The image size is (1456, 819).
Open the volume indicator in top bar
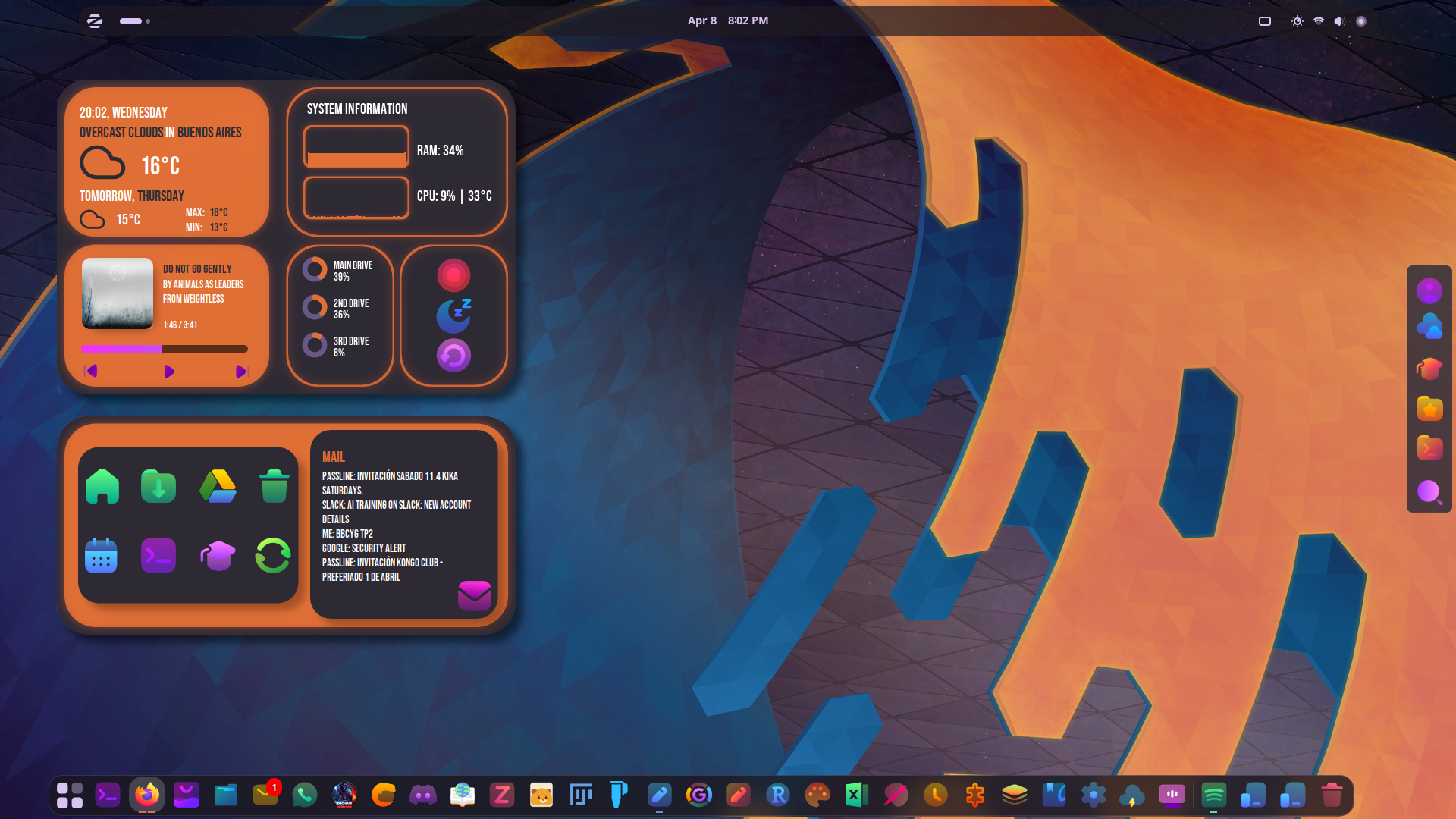tap(1340, 21)
